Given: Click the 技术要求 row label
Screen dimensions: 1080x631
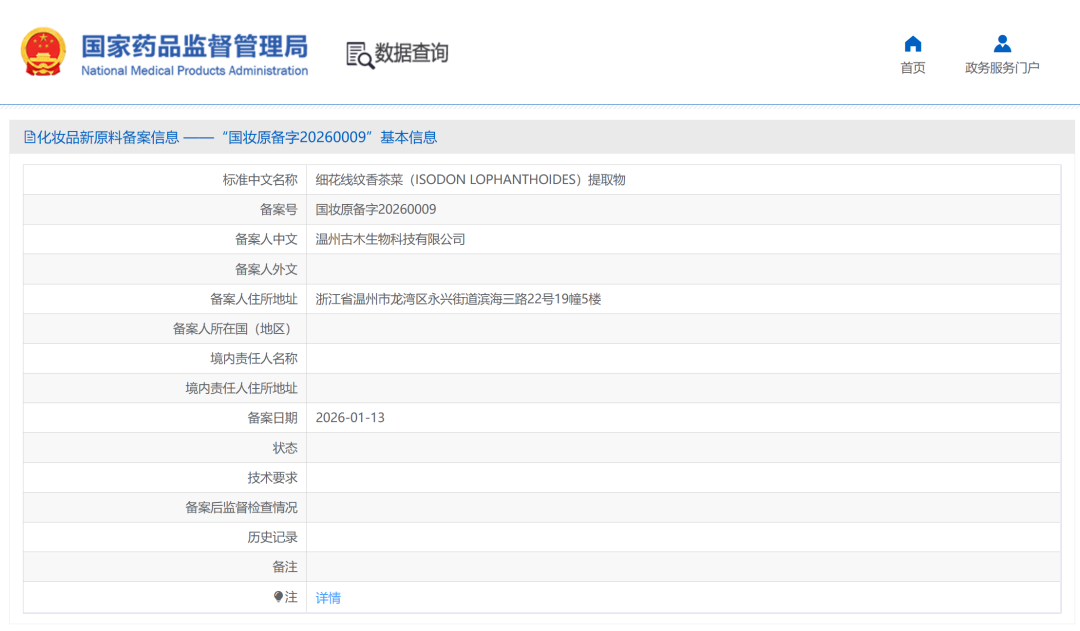Looking at the screenshot, I should (272, 478).
